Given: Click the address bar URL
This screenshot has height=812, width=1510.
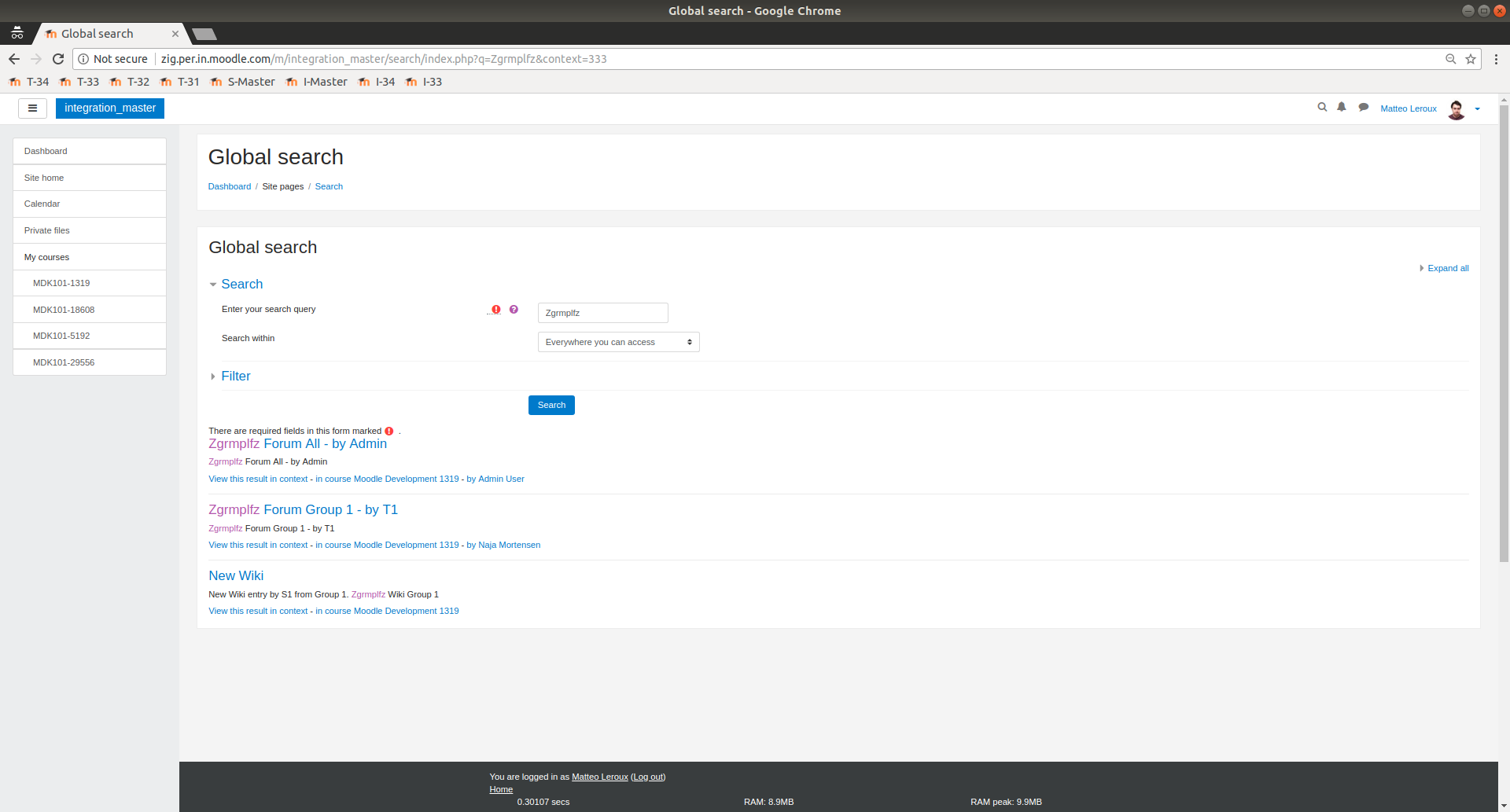Looking at the screenshot, I should coord(384,59).
